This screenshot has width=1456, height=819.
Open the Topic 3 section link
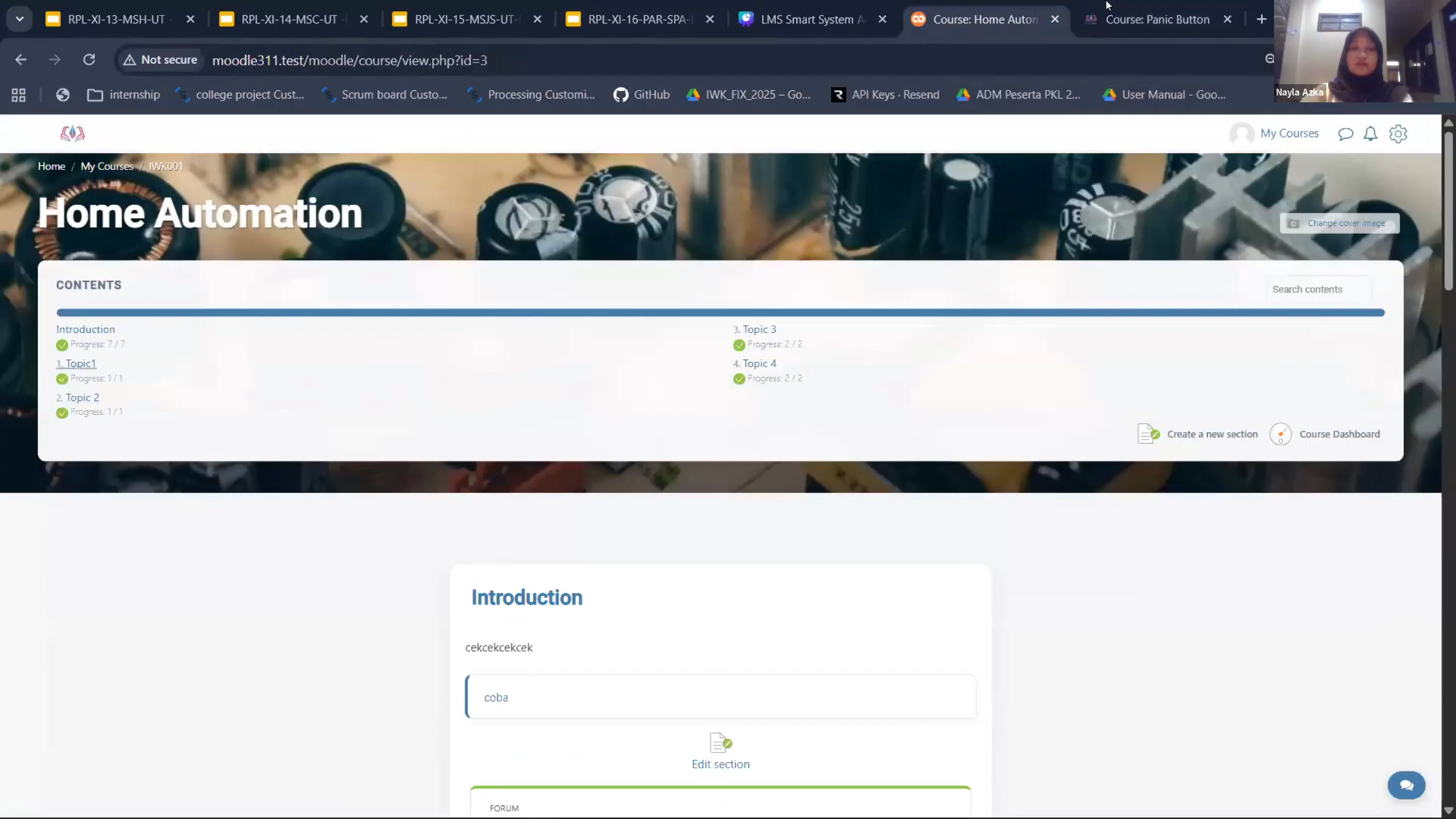(x=758, y=329)
